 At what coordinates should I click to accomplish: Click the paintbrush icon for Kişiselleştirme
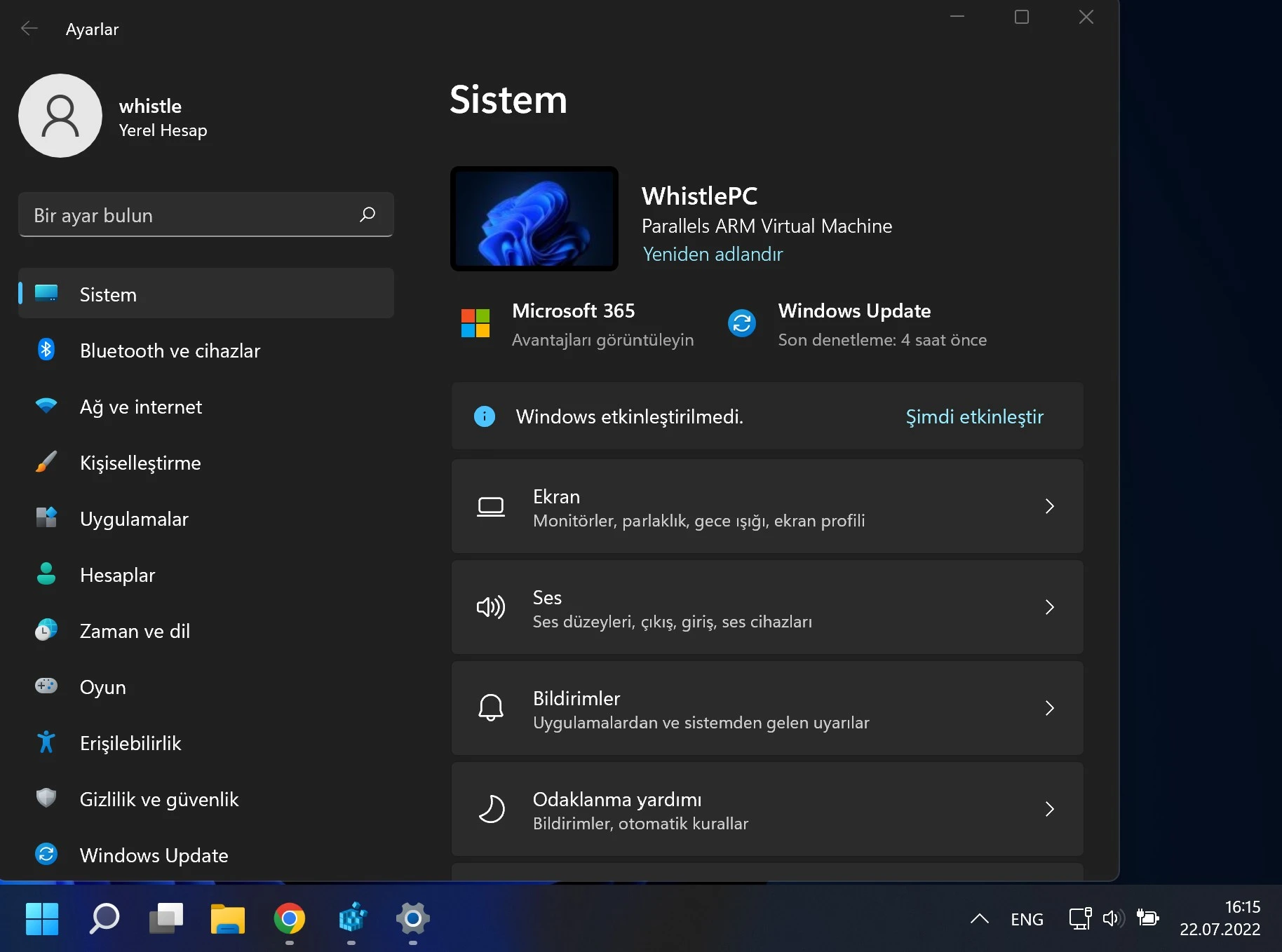(46, 461)
